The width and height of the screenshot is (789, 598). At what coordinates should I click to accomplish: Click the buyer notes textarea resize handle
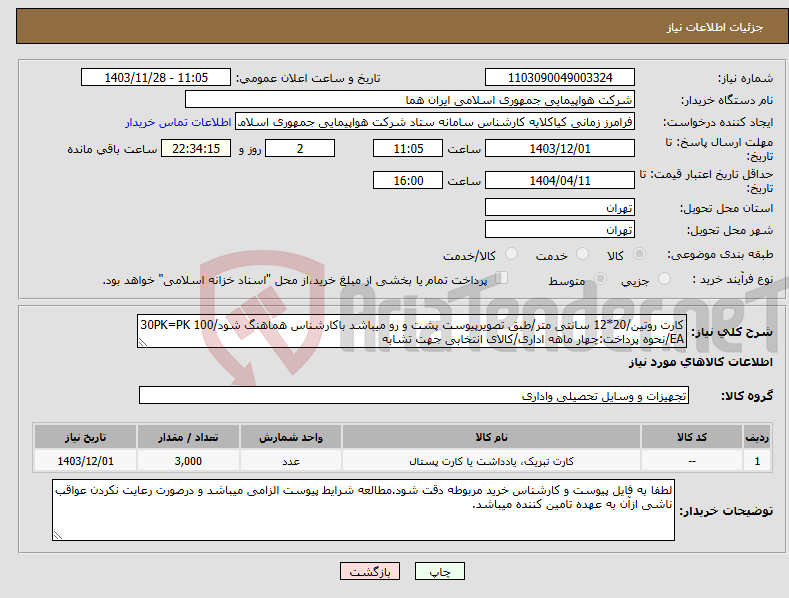tap(57, 535)
